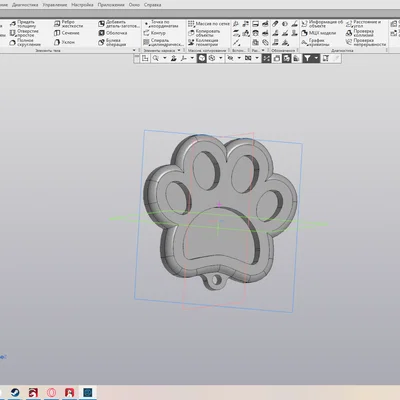Choose the Оболочка shell tool
This screenshot has height=400, width=400.
tap(113, 33)
